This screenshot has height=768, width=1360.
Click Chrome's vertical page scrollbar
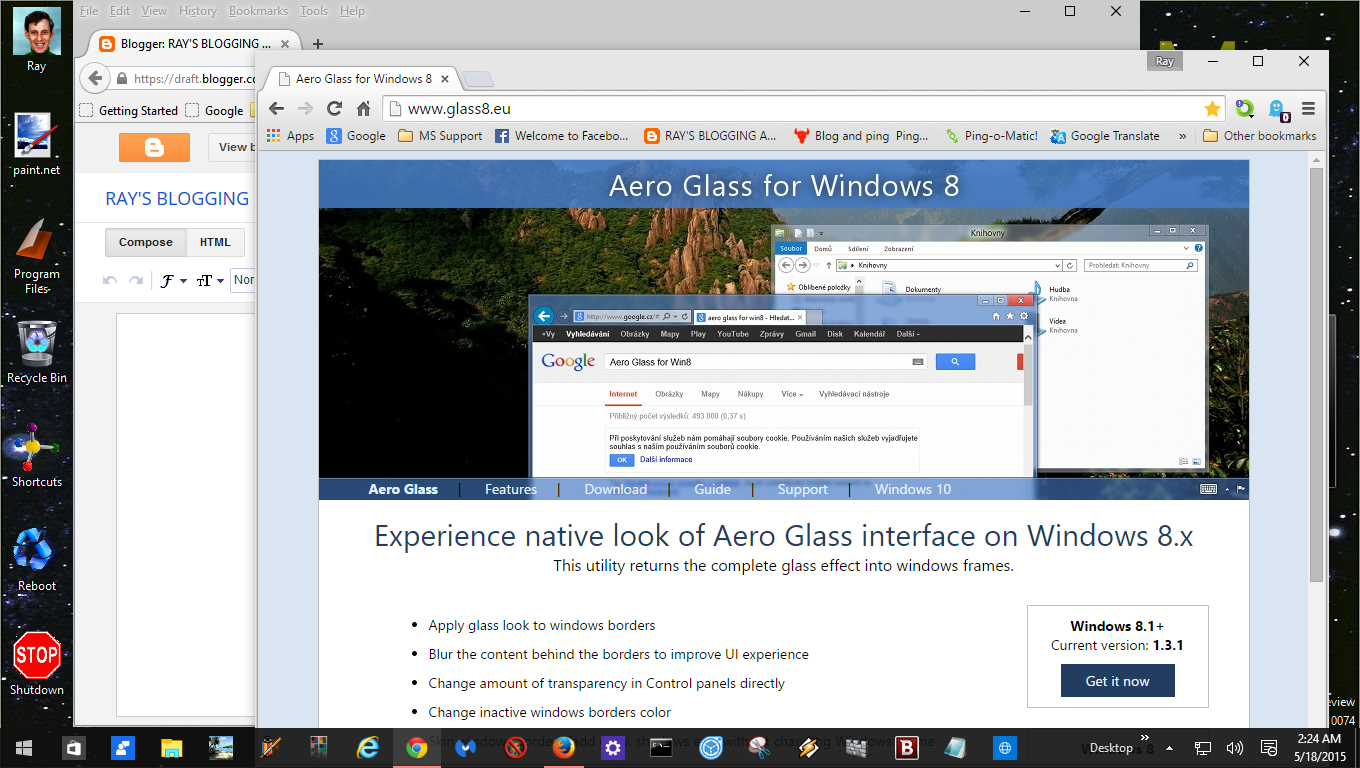[1317, 375]
